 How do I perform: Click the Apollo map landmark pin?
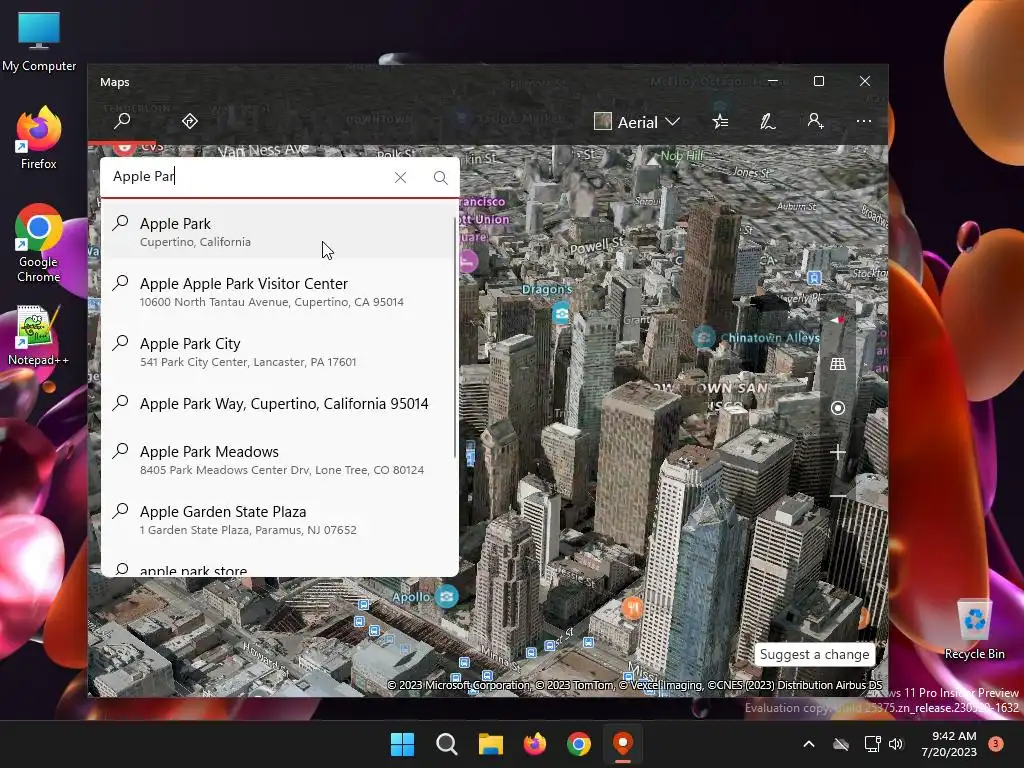tap(447, 596)
